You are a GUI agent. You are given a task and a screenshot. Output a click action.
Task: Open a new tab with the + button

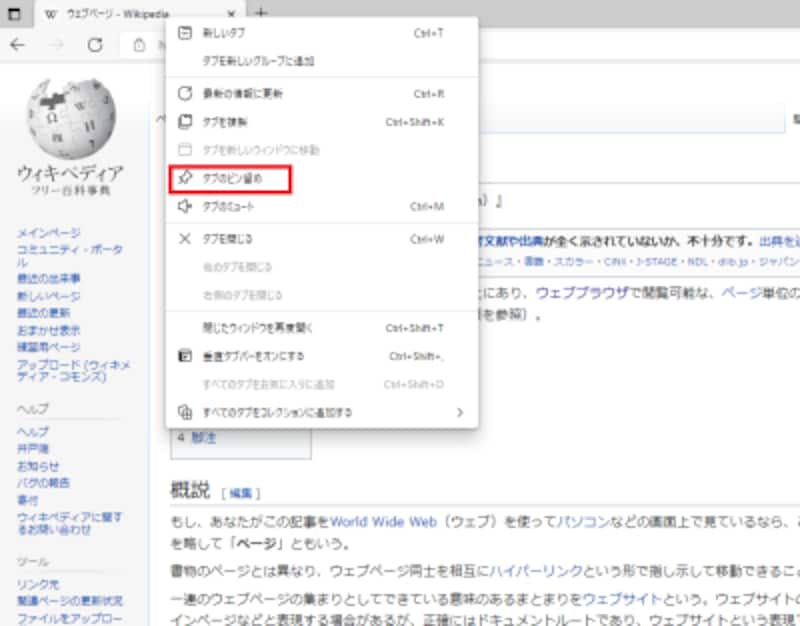pos(259,14)
